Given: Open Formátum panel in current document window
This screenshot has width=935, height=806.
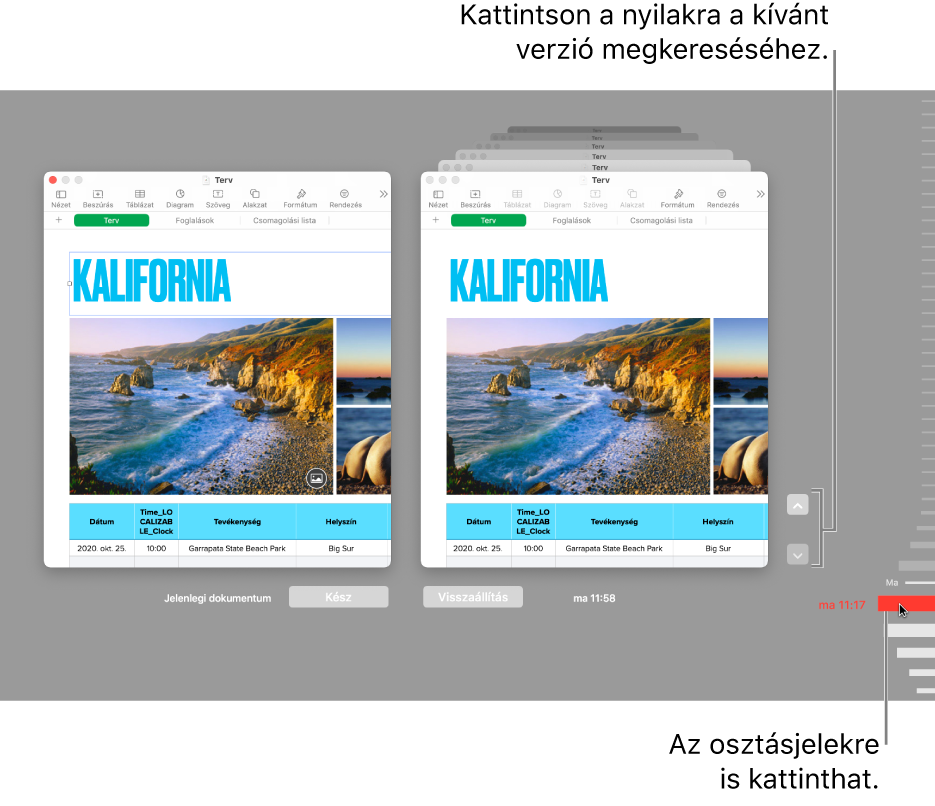Looking at the screenshot, I should pyautogui.click(x=300, y=199).
